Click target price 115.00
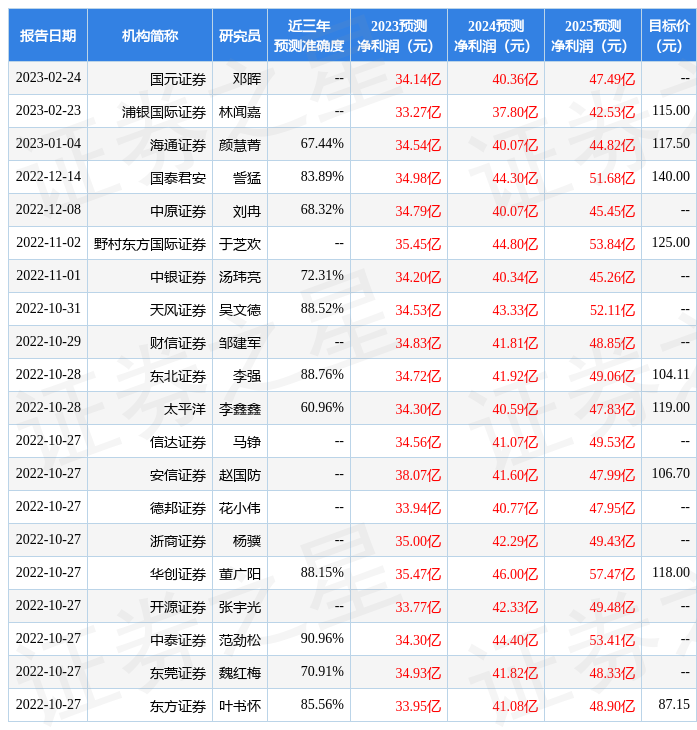Screen dimensions: 697x730 pos(671,110)
